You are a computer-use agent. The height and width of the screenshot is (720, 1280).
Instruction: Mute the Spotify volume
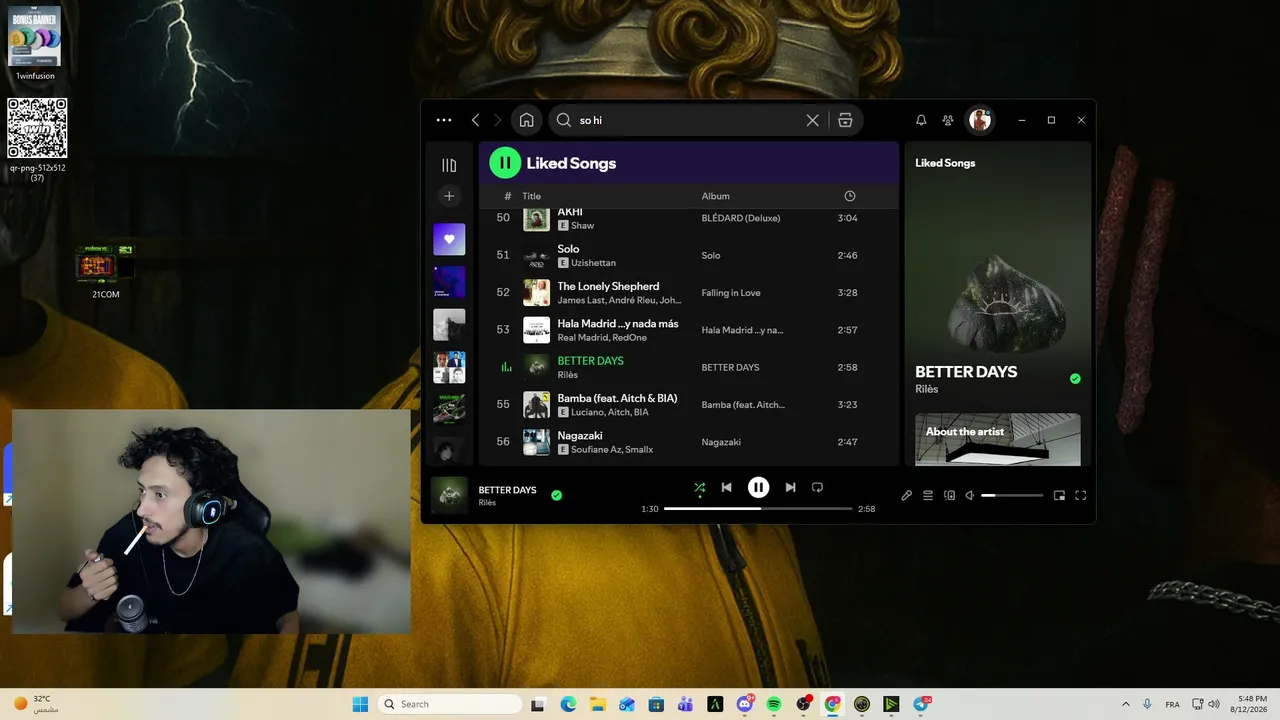pyautogui.click(x=969, y=495)
